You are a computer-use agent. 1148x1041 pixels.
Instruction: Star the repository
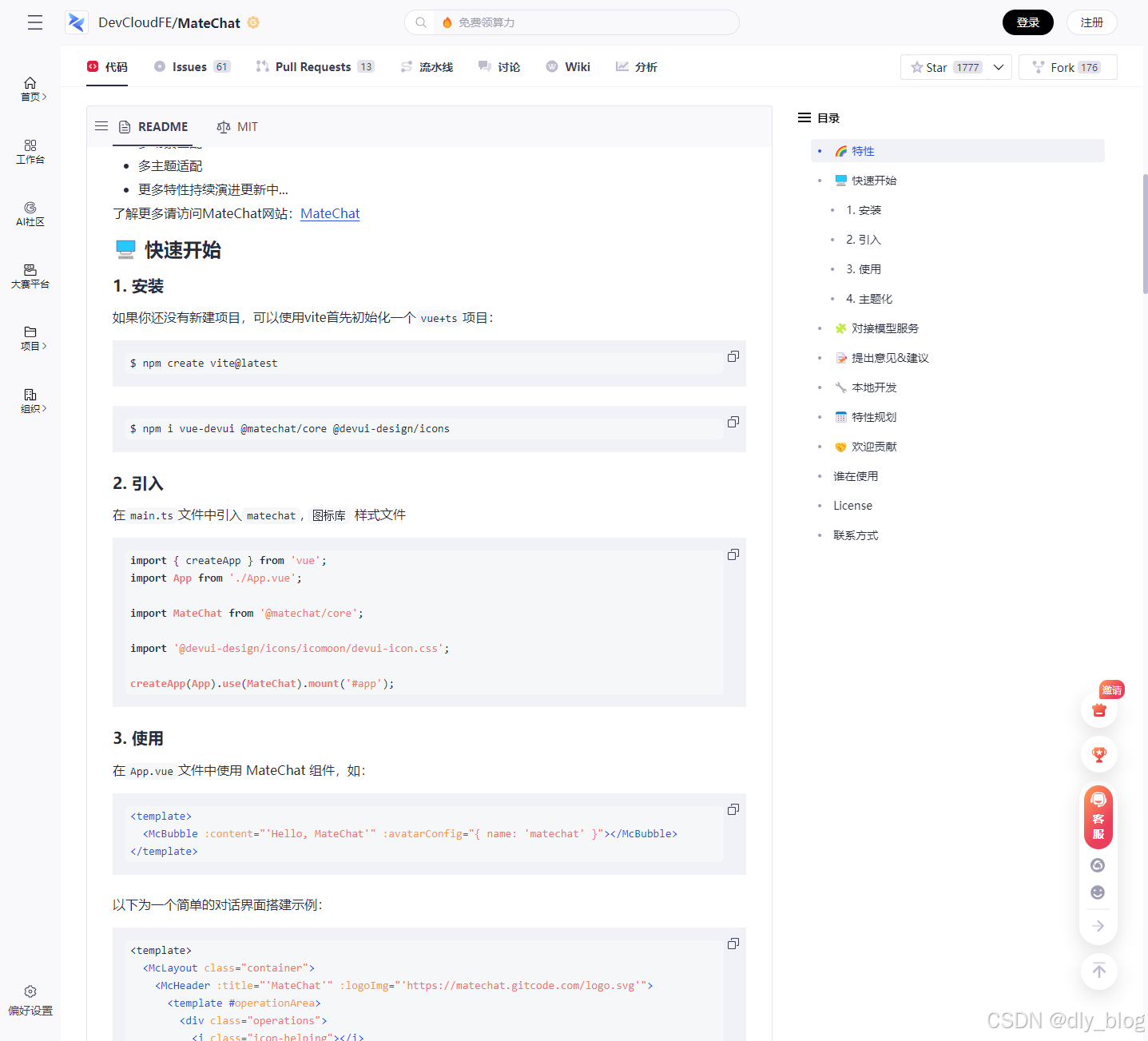pyautogui.click(x=945, y=67)
